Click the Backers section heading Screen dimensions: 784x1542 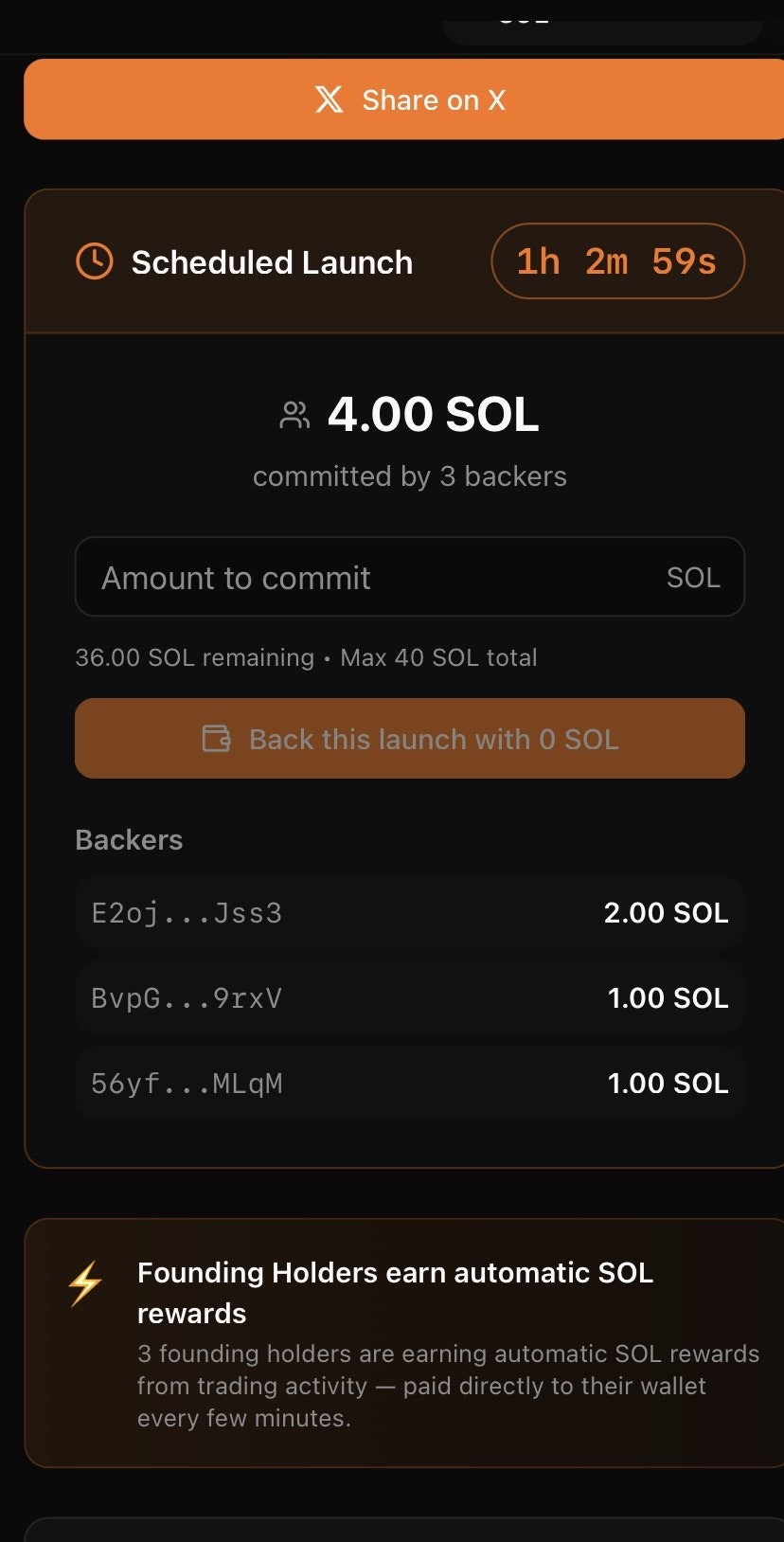[129, 840]
